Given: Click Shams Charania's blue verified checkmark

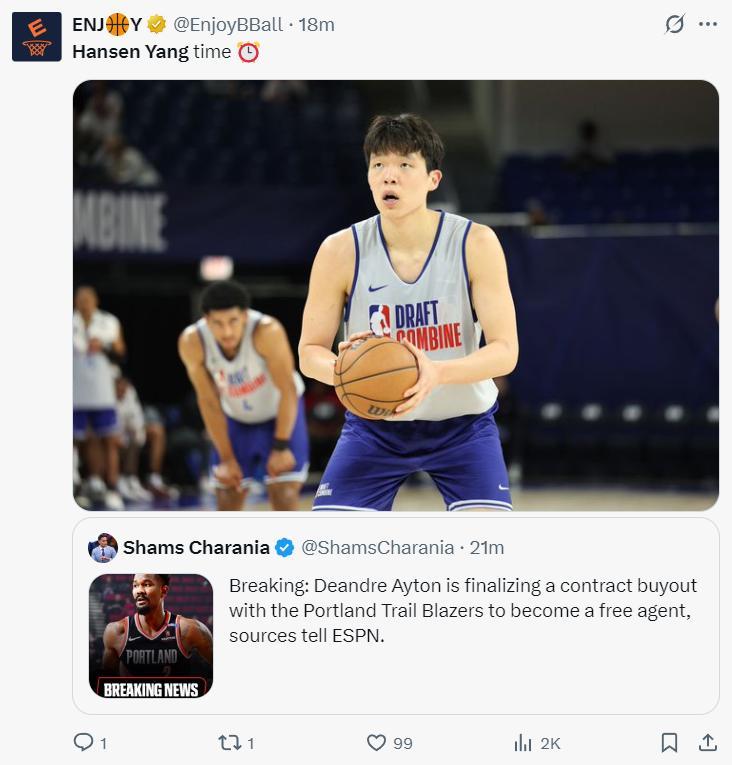Looking at the screenshot, I should 285,547.
